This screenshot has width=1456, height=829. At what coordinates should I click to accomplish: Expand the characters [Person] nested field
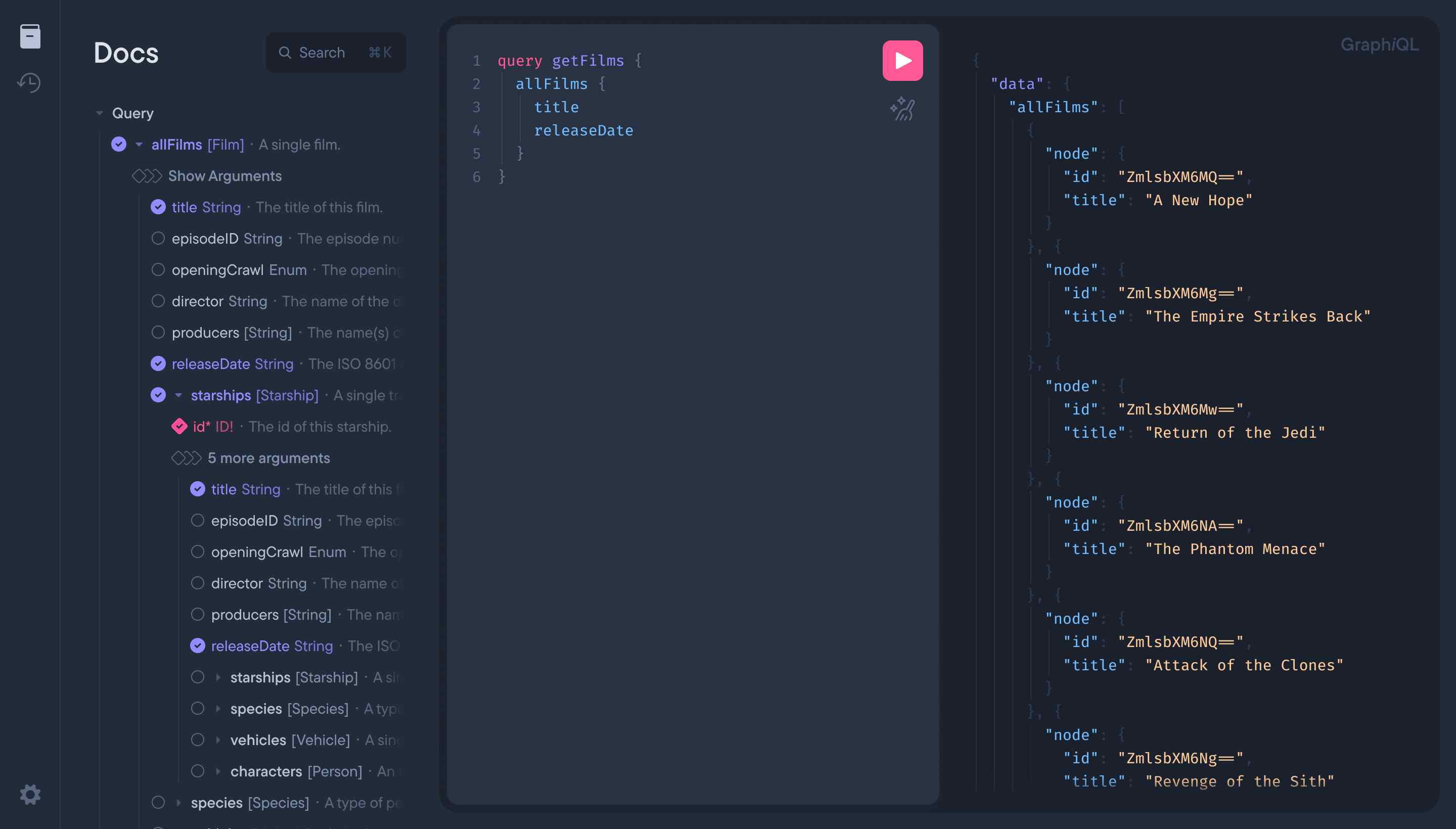tap(218, 771)
